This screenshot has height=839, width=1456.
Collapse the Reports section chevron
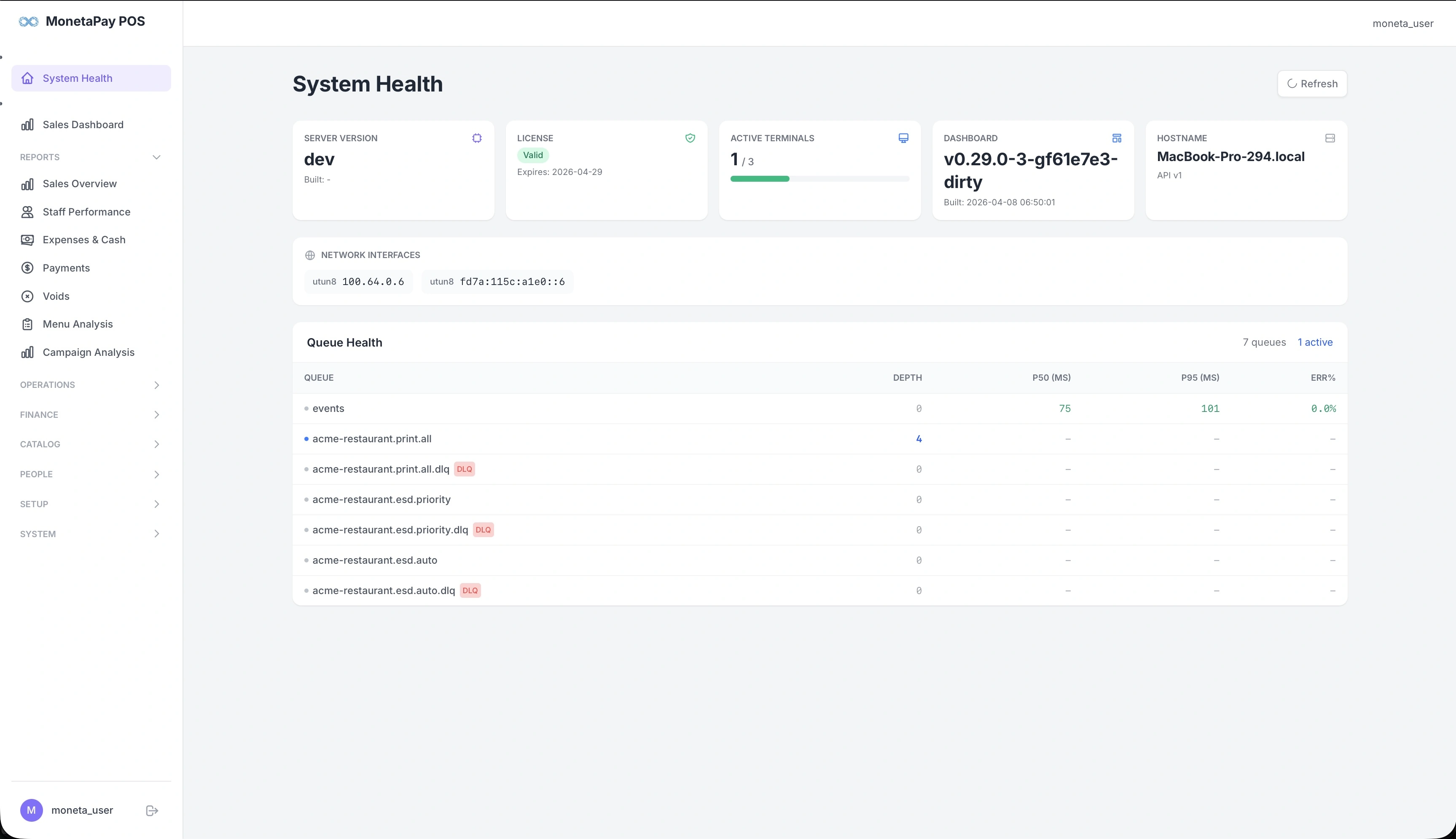click(x=156, y=157)
